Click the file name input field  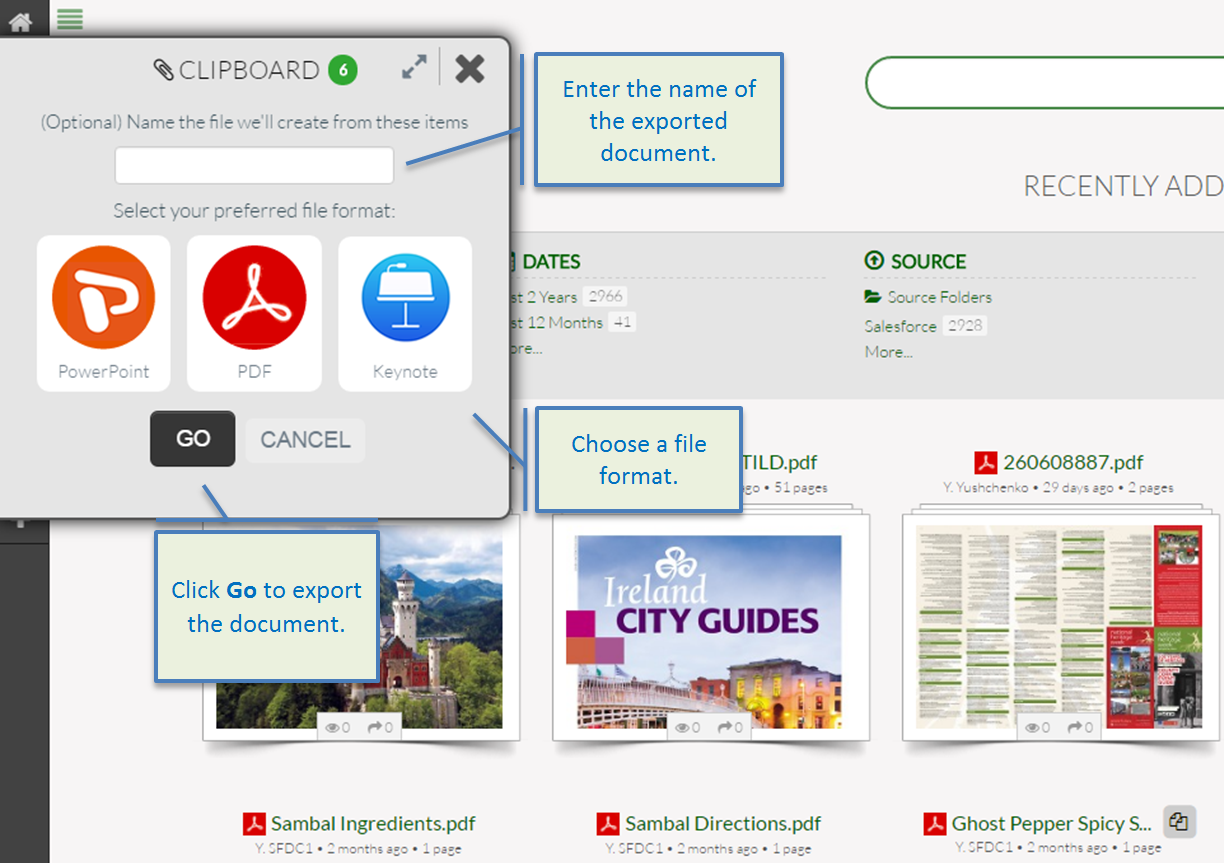(x=253, y=165)
